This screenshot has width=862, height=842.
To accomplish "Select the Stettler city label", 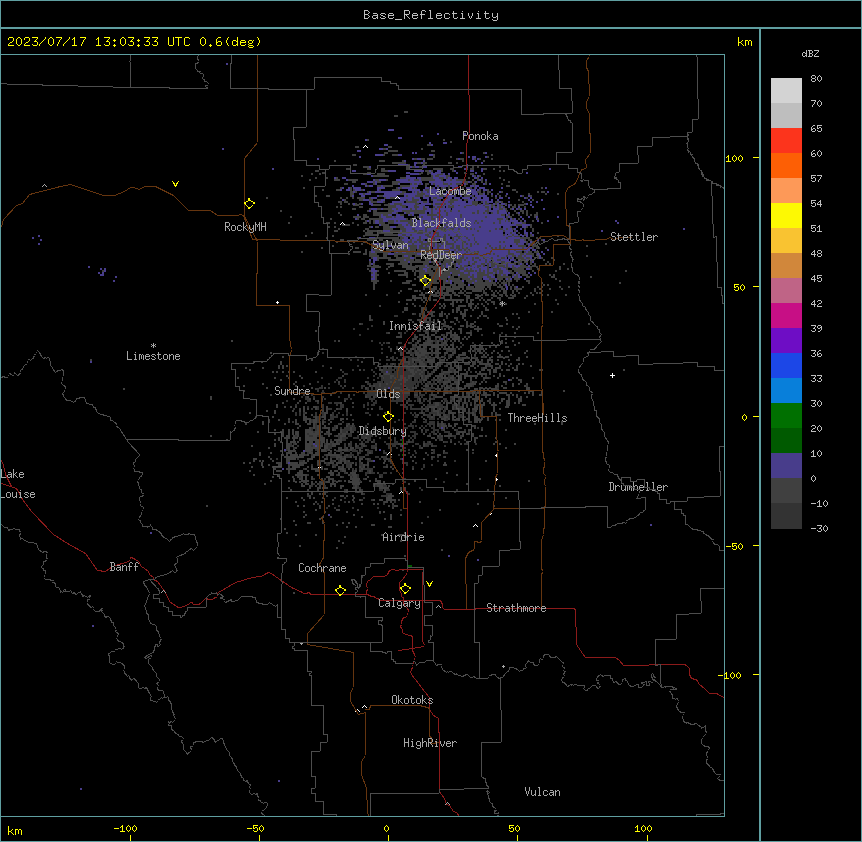I will click(634, 237).
